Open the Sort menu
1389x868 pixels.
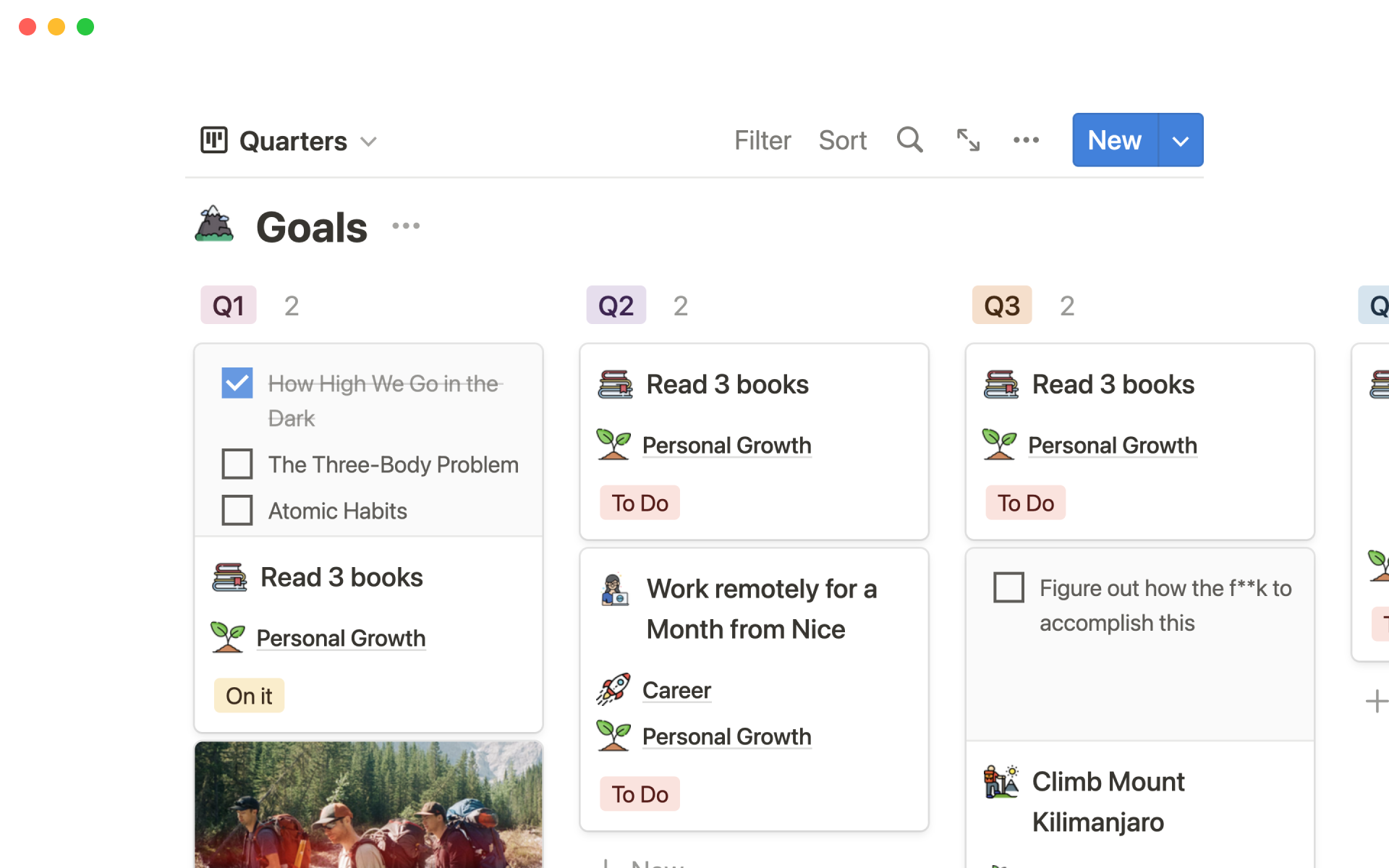(842, 140)
